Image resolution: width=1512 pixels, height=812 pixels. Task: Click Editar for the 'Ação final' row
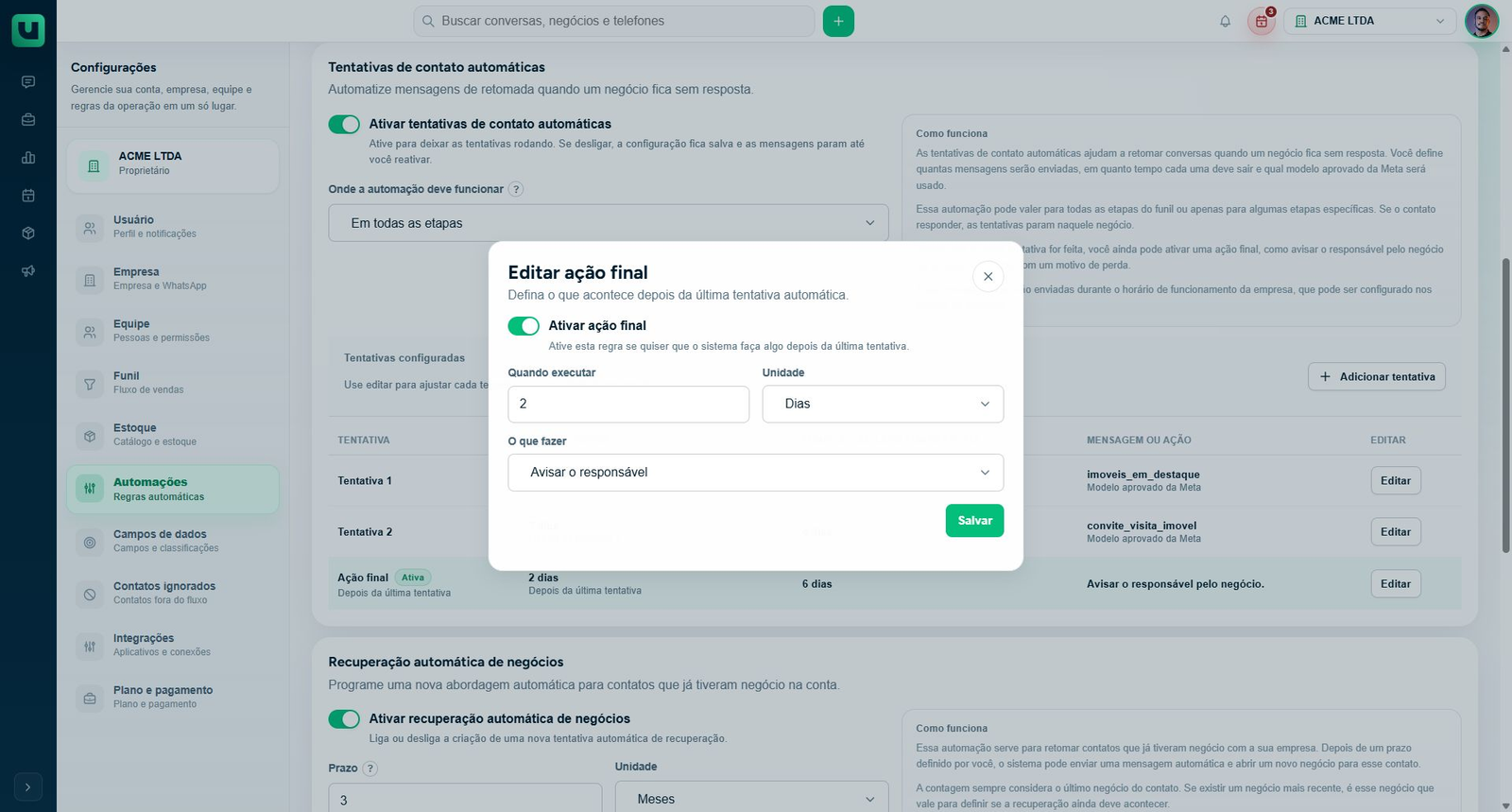(1396, 584)
